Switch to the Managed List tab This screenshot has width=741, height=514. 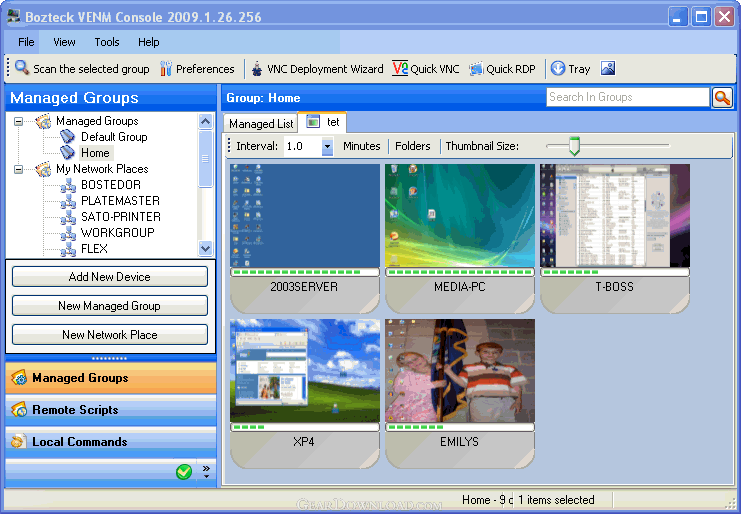click(x=261, y=124)
